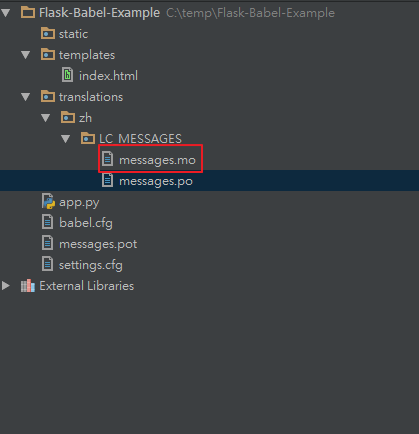Click the babel.cfg file icon
The image size is (419, 434).
click(47, 222)
